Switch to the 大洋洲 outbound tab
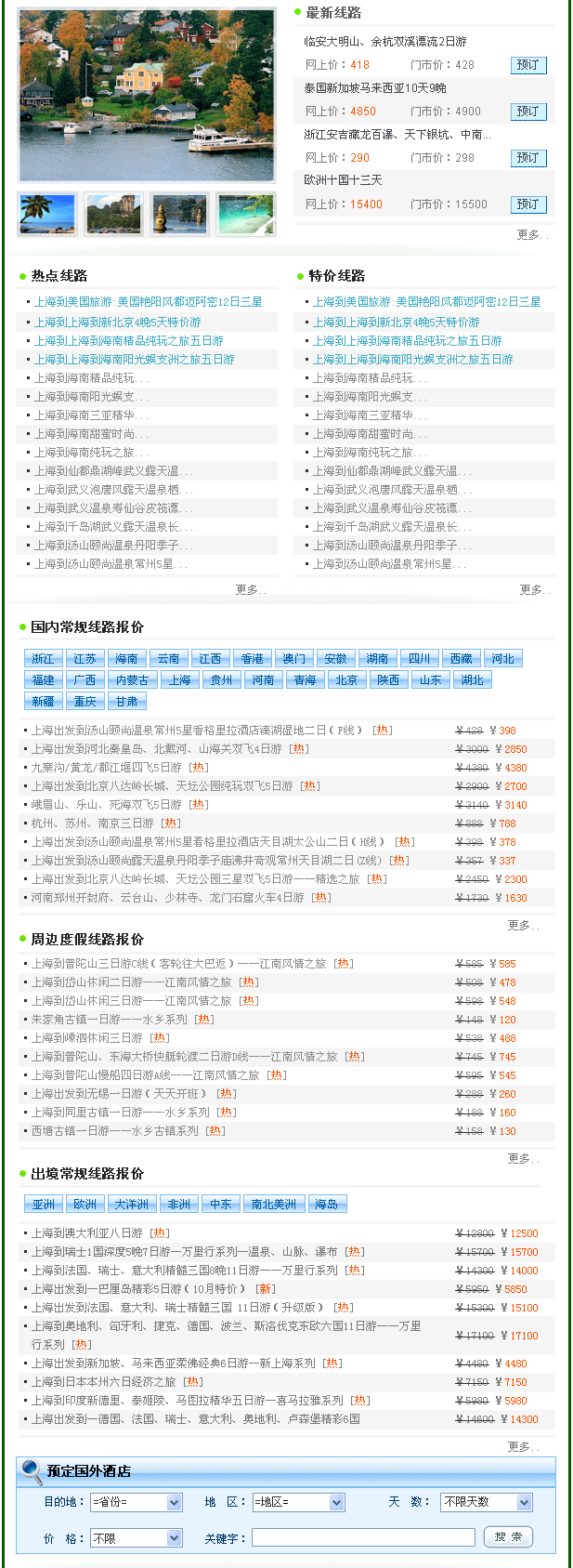573x1568 pixels. coord(132,1204)
